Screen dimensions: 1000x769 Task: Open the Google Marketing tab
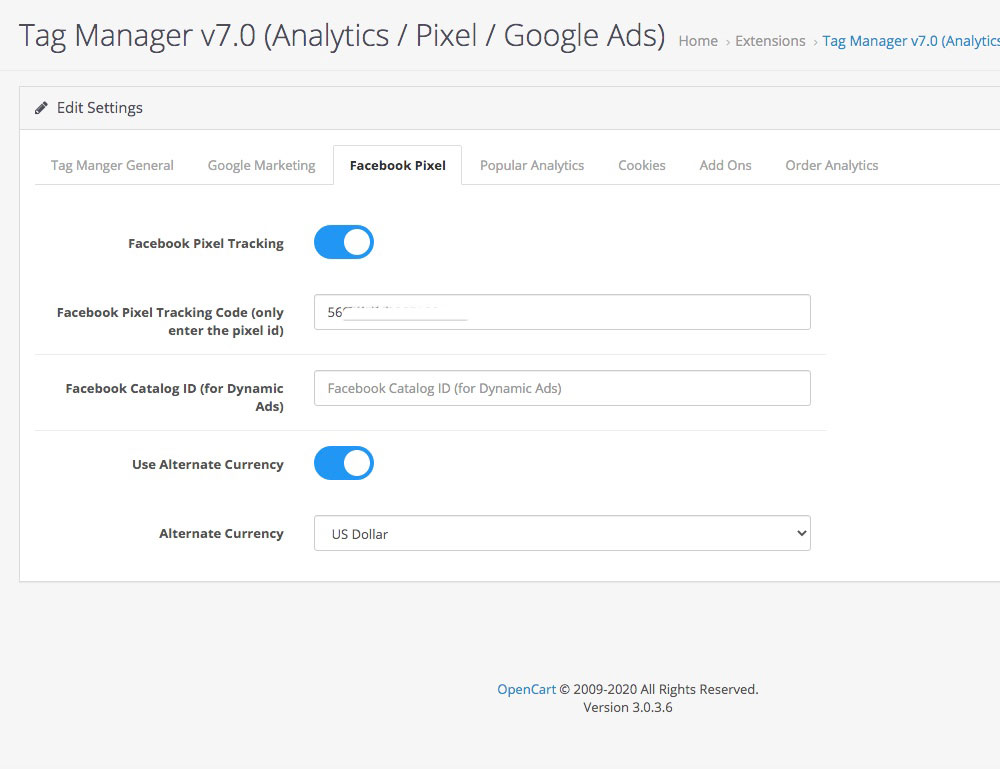pyautogui.click(x=261, y=165)
